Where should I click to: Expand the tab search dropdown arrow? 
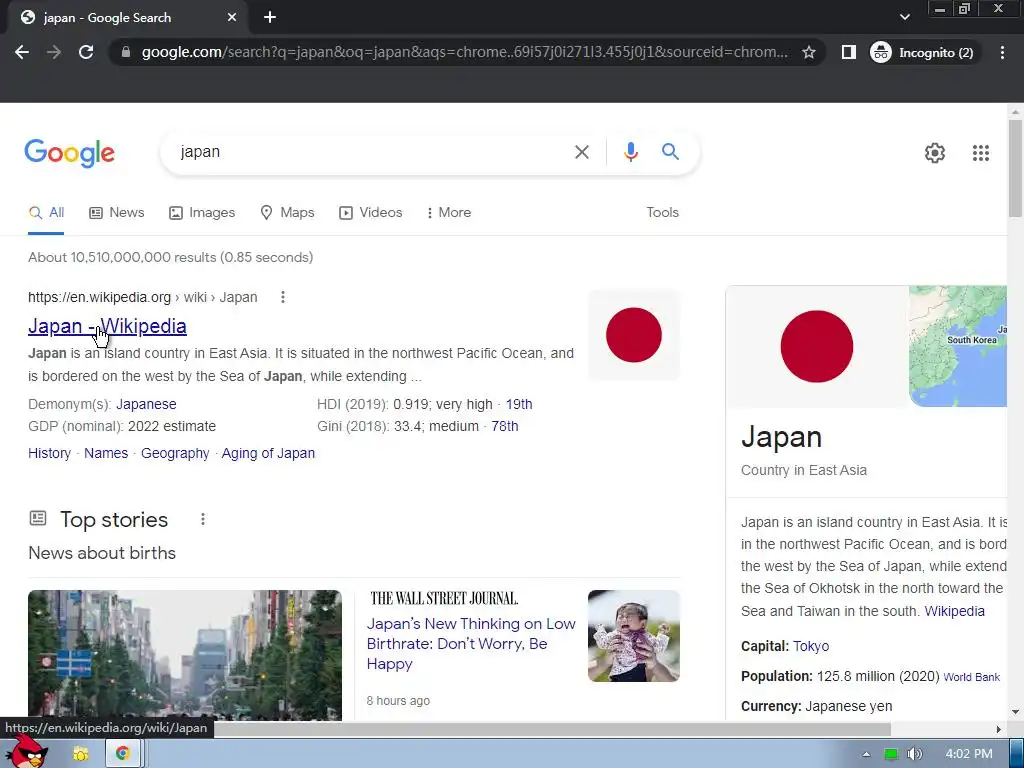point(904,17)
